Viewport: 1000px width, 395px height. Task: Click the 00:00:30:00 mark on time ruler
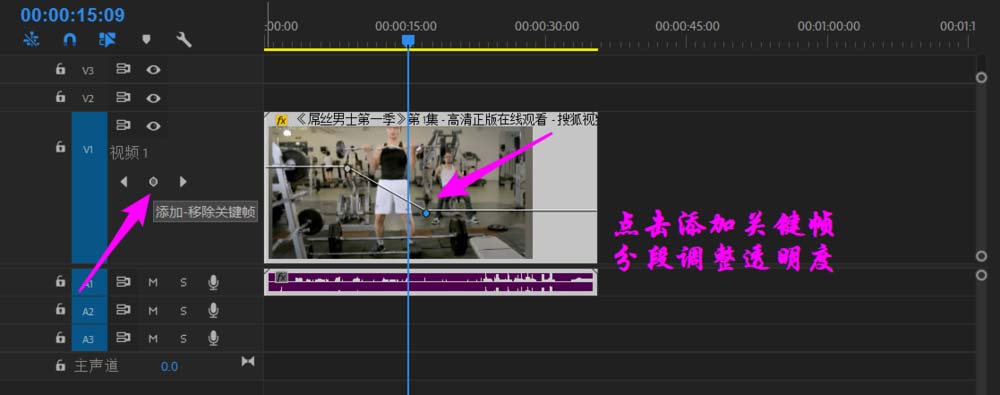[547, 26]
